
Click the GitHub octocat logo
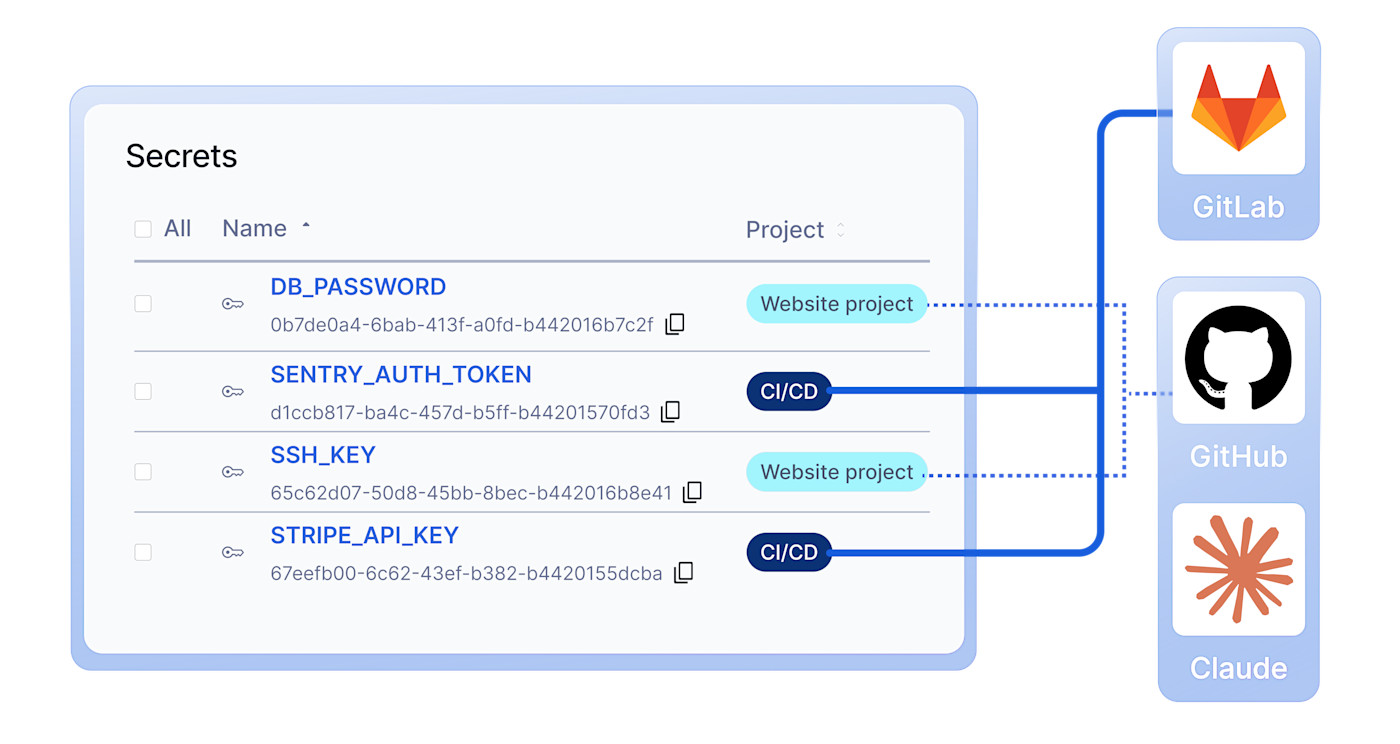tap(1238, 358)
